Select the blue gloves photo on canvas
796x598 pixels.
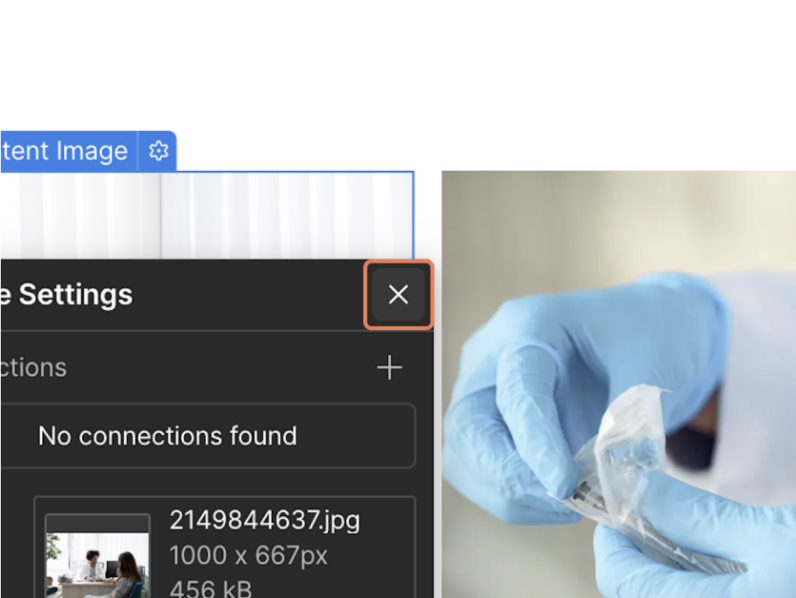[x=619, y=384]
